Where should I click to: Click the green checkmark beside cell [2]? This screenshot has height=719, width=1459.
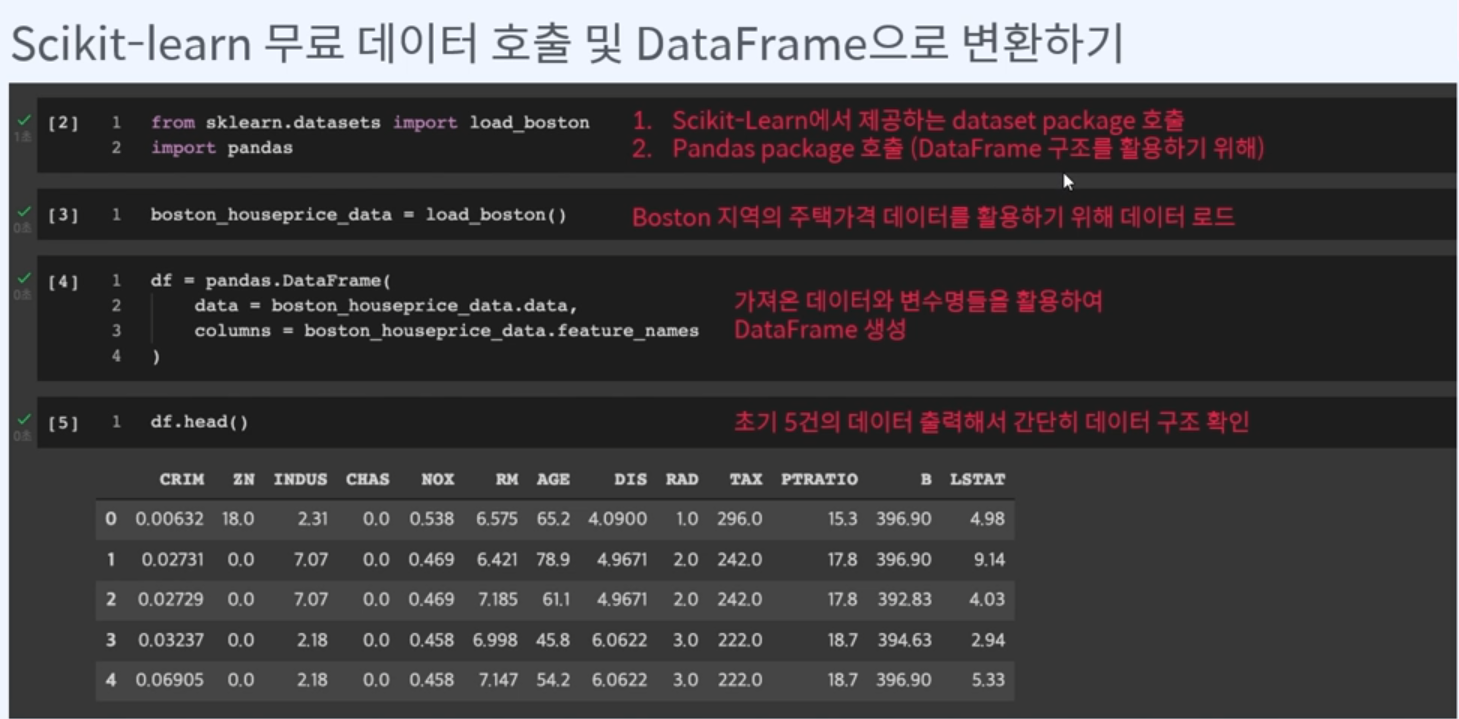23,120
